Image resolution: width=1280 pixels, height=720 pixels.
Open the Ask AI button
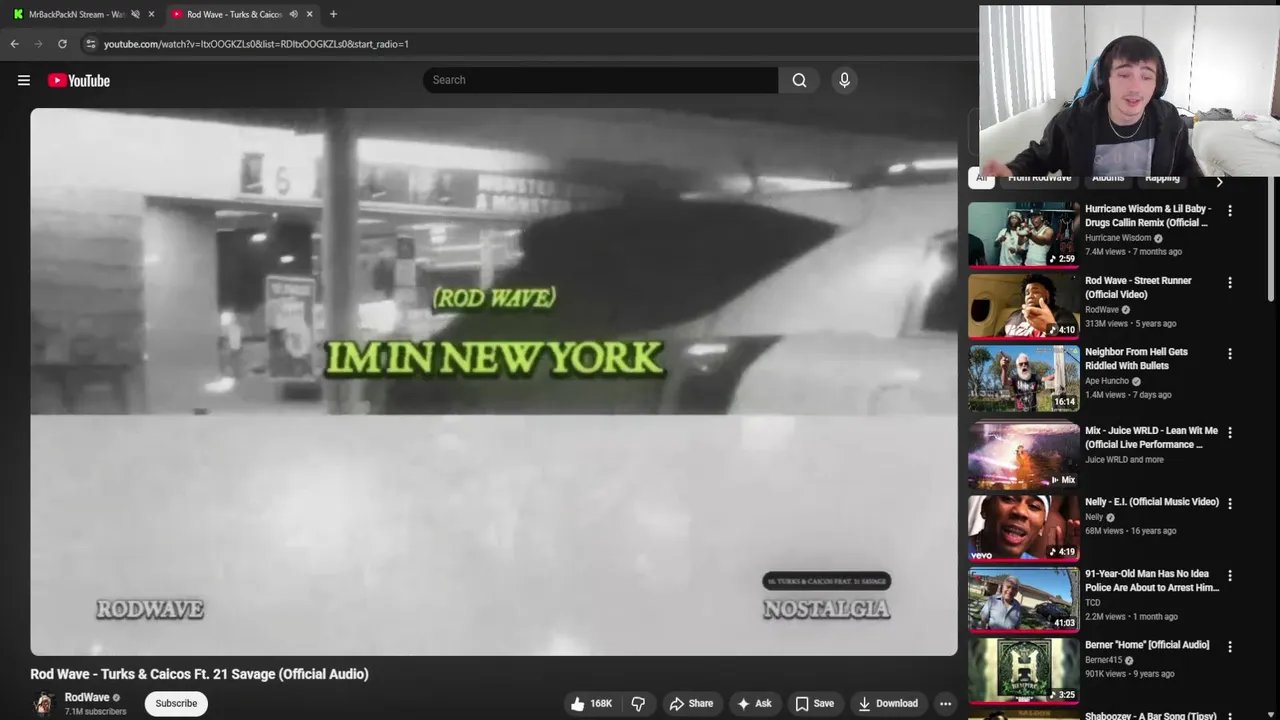point(754,703)
